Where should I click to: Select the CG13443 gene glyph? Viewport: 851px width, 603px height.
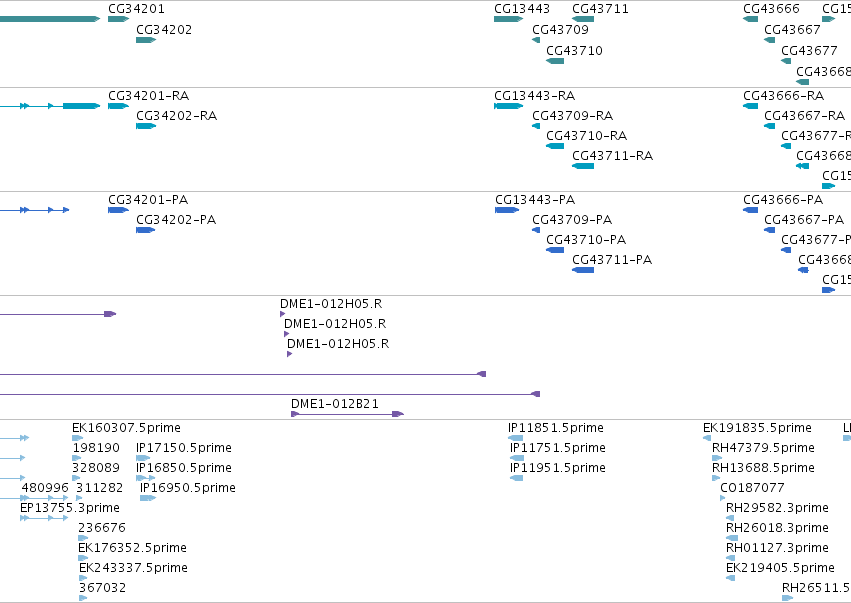509,19
